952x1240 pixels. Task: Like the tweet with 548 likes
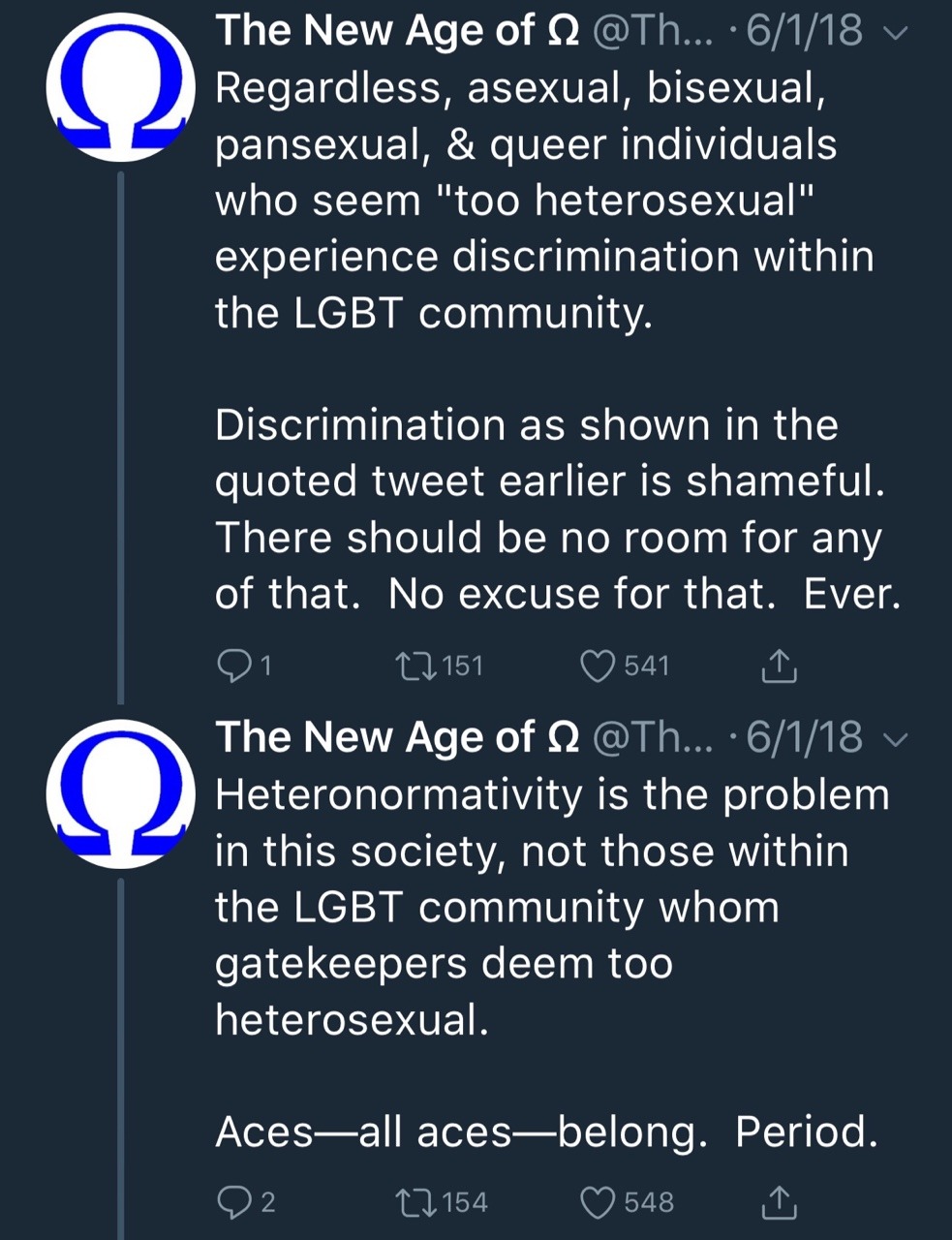[x=598, y=1202]
